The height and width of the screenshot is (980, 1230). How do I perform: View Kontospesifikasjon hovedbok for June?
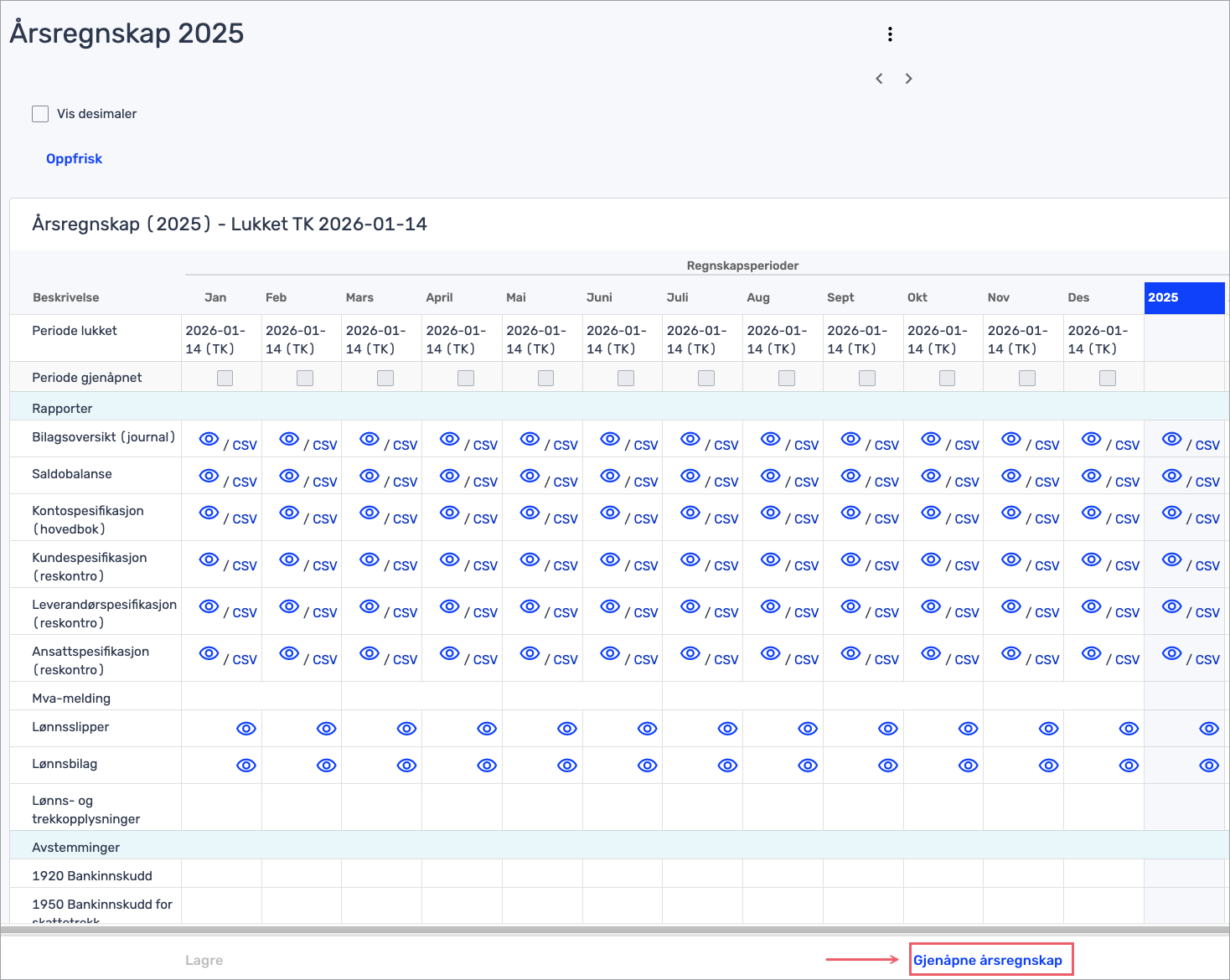click(610, 513)
